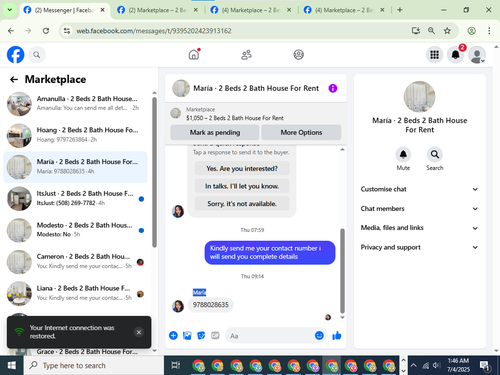Image resolution: width=500 pixels, height=375 pixels.
Task: Open more actions plus icon in composer
Action: [173, 335]
